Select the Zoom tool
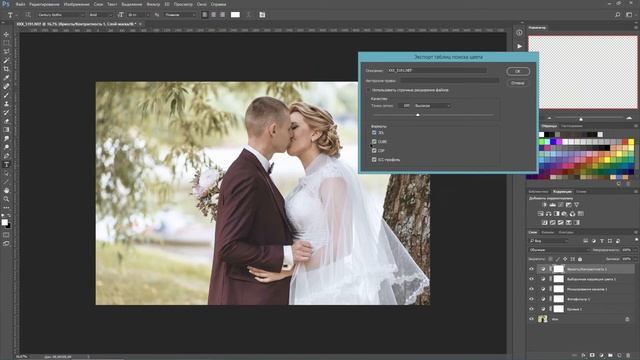Screen dimensions: 640x360 coord(6,199)
